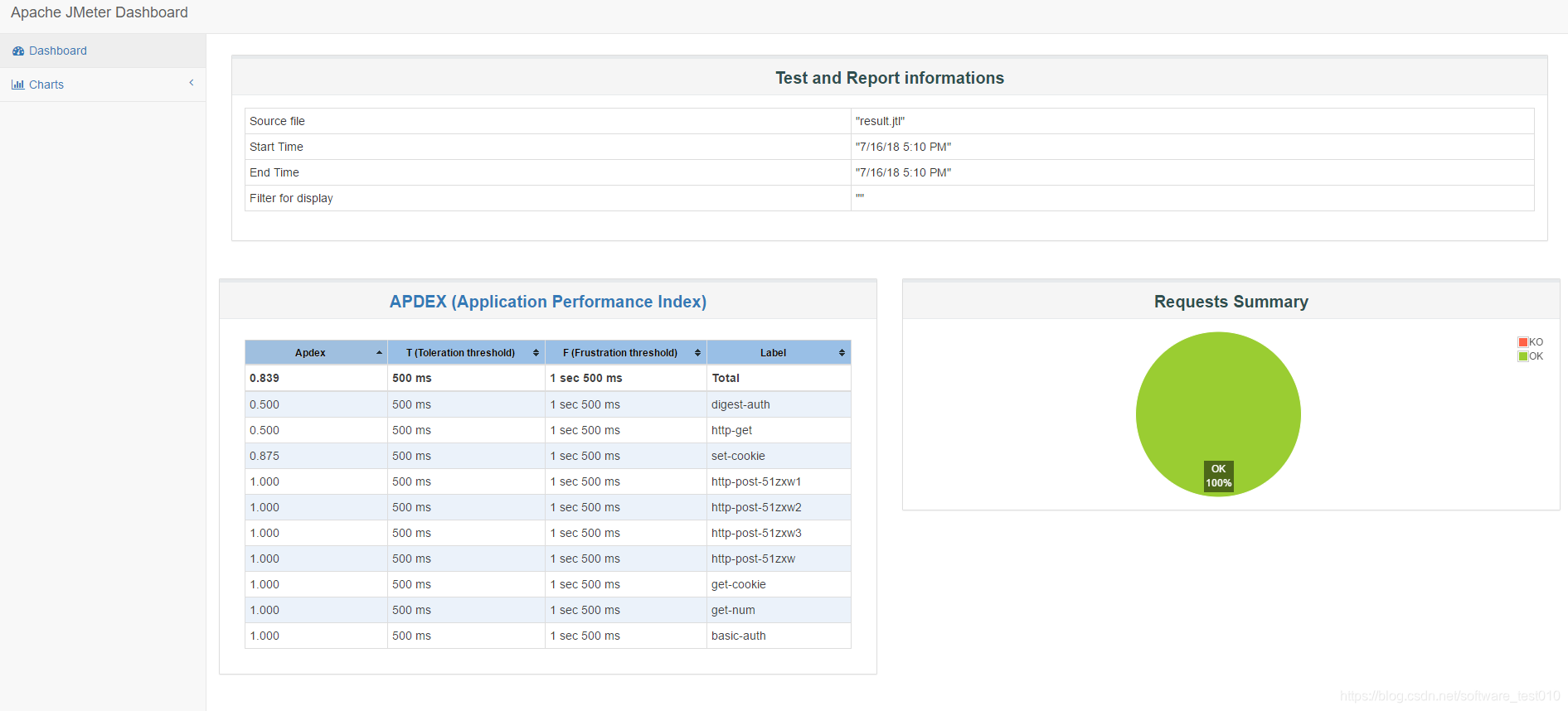Open the Charts sidebar menu item
Screen dimensions: 1568x711
tap(103, 85)
